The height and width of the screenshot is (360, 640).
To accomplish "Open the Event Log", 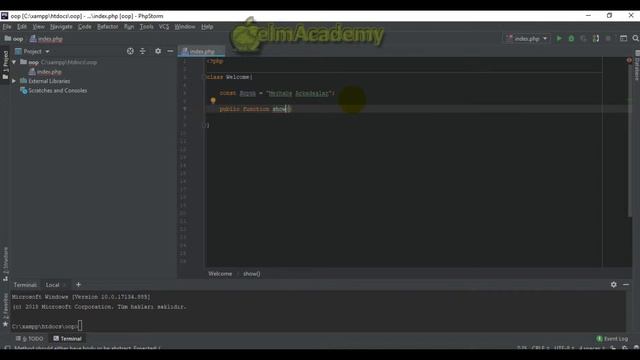I will pyautogui.click(x=612, y=339).
